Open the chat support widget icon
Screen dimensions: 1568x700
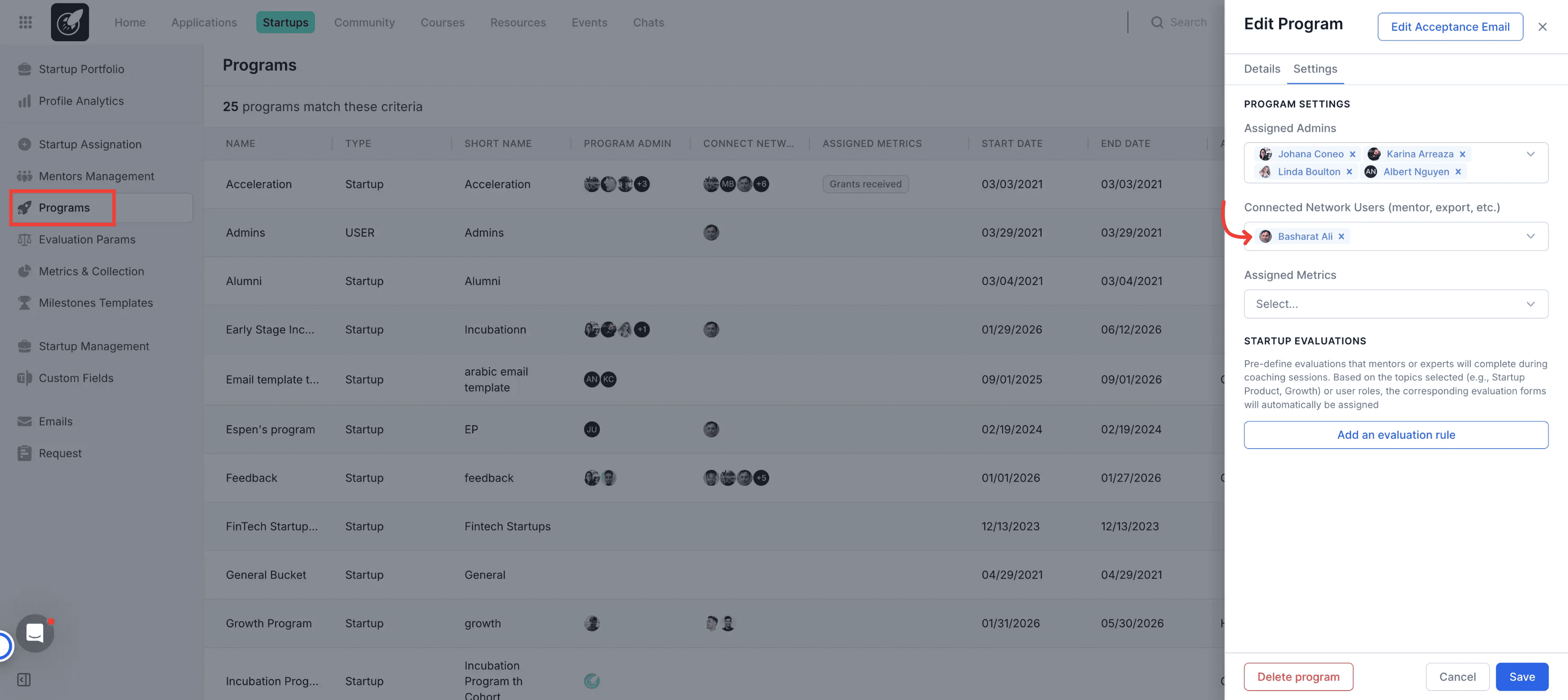point(34,633)
